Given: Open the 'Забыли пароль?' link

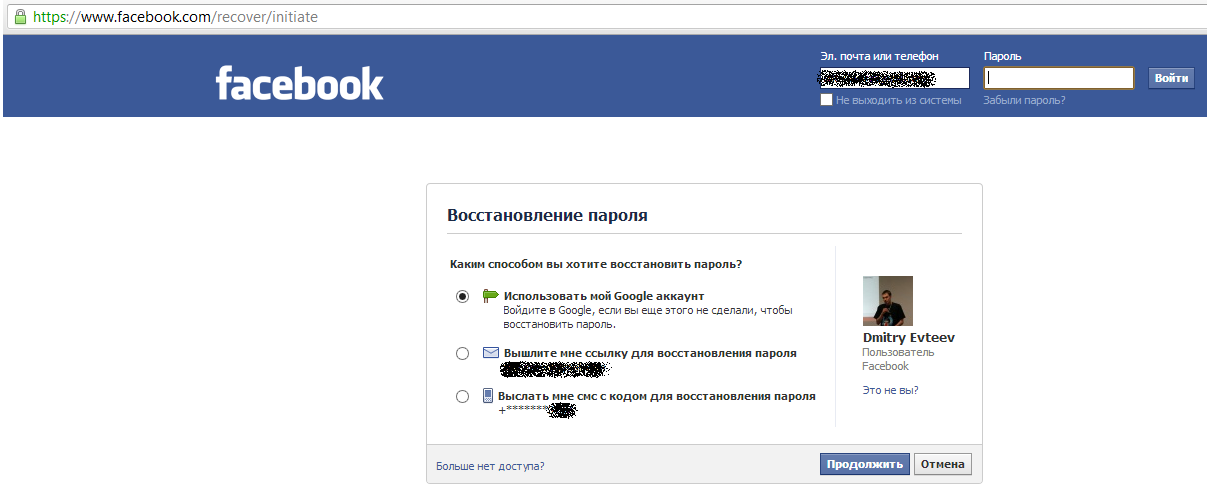Looking at the screenshot, I should pos(1024,100).
